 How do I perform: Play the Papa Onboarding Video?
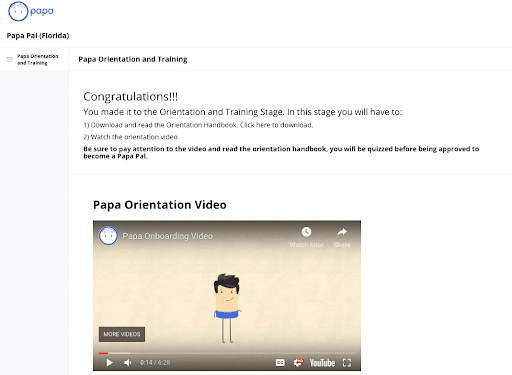(x=109, y=363)
